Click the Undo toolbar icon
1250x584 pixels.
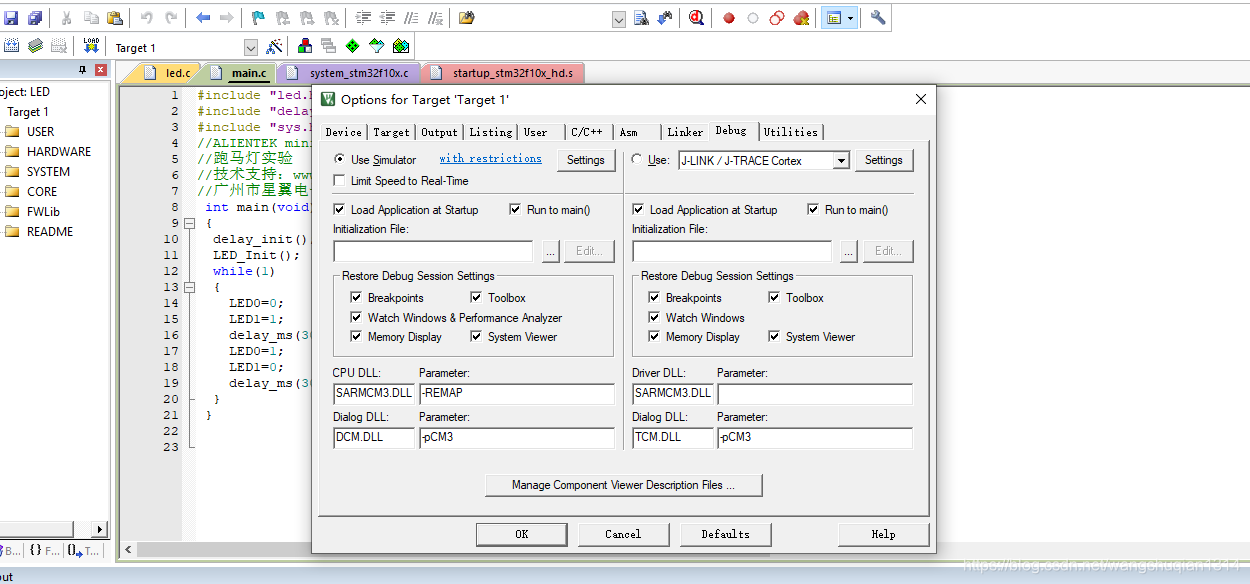pyautogui.click(x=144, y=17)
